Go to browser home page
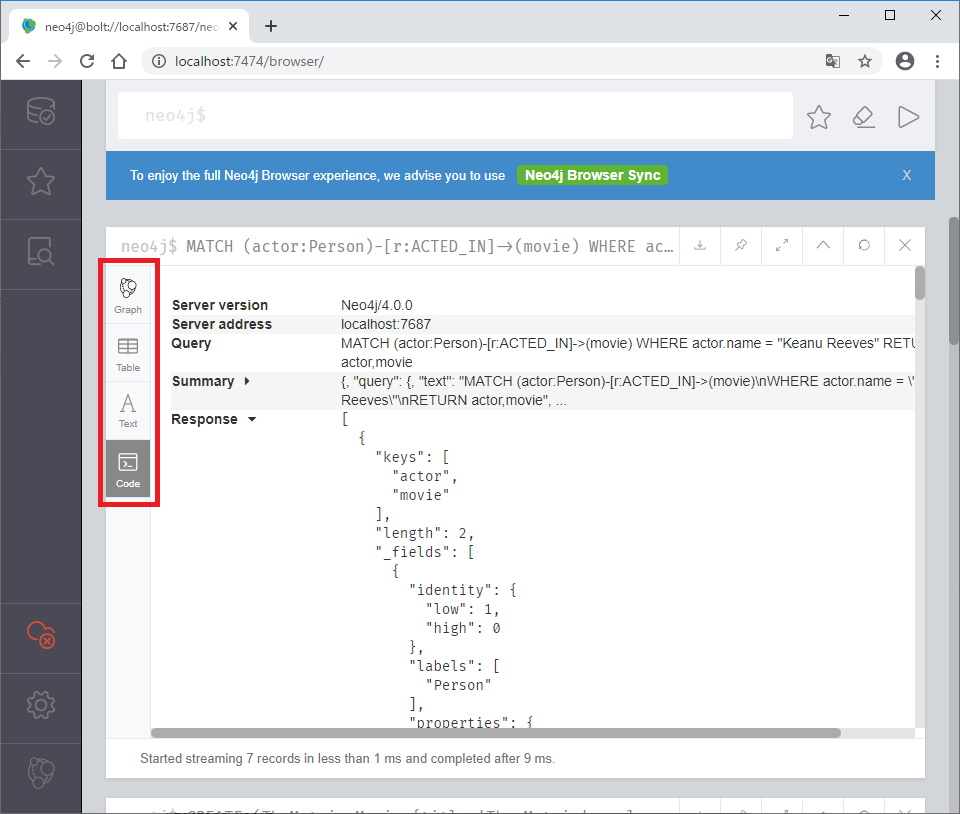 pyautogui.click(x=119, y=61)
